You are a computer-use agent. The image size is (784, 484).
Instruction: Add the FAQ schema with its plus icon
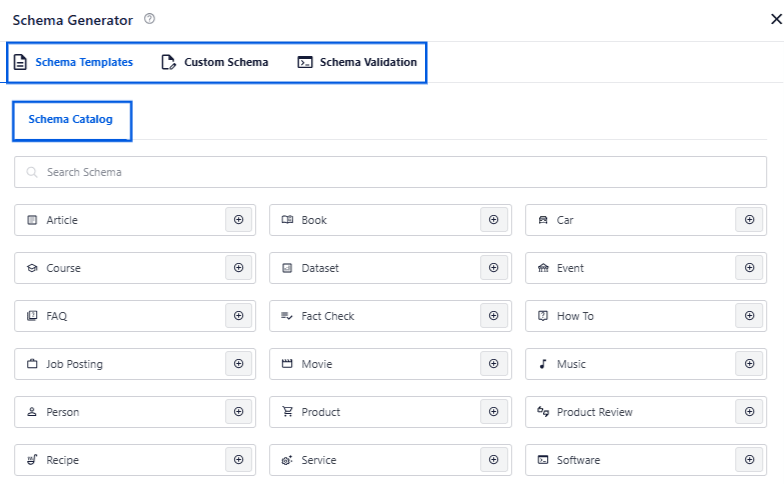(x=238, y=316)
